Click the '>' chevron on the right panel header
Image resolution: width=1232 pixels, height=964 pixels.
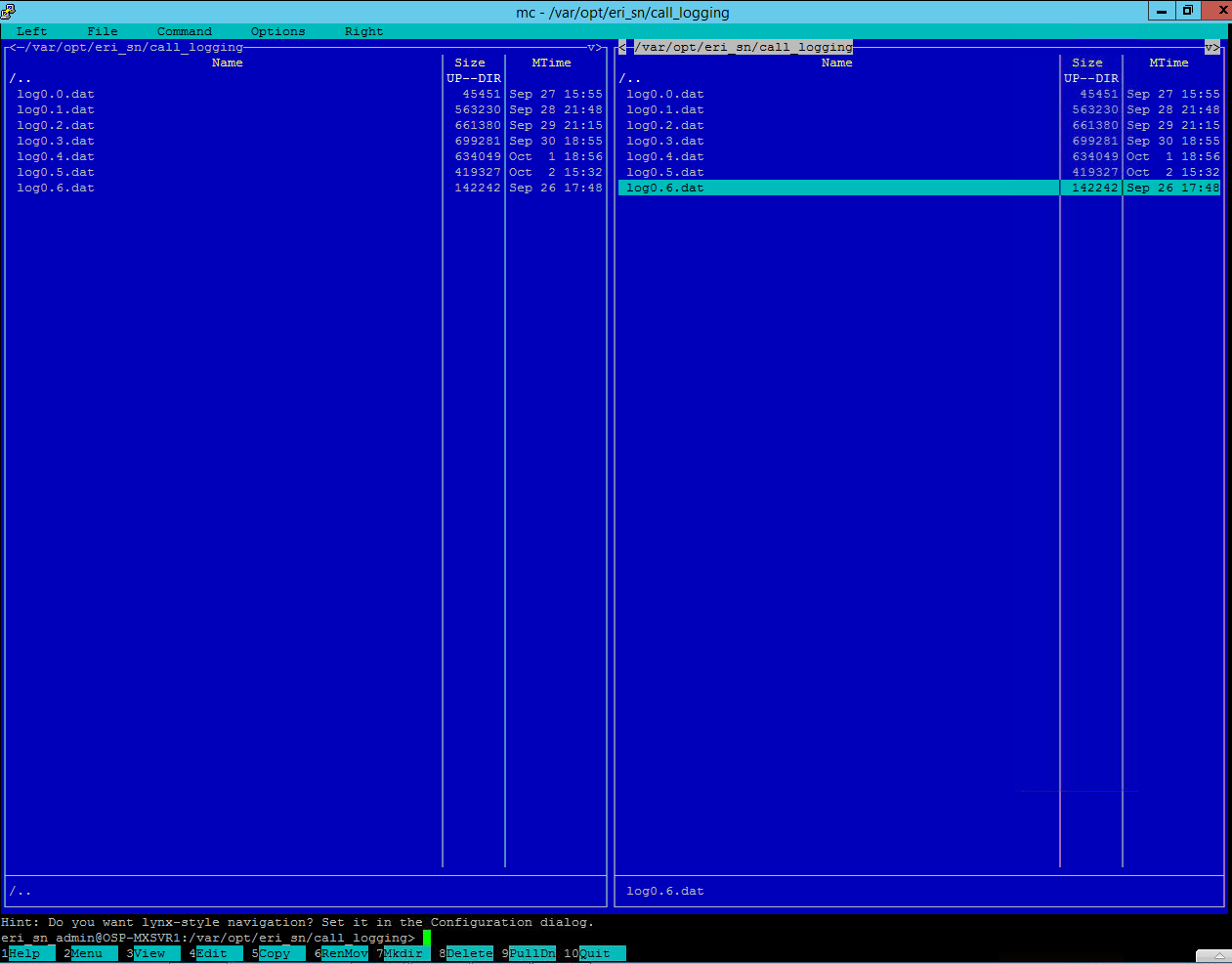1216,46
